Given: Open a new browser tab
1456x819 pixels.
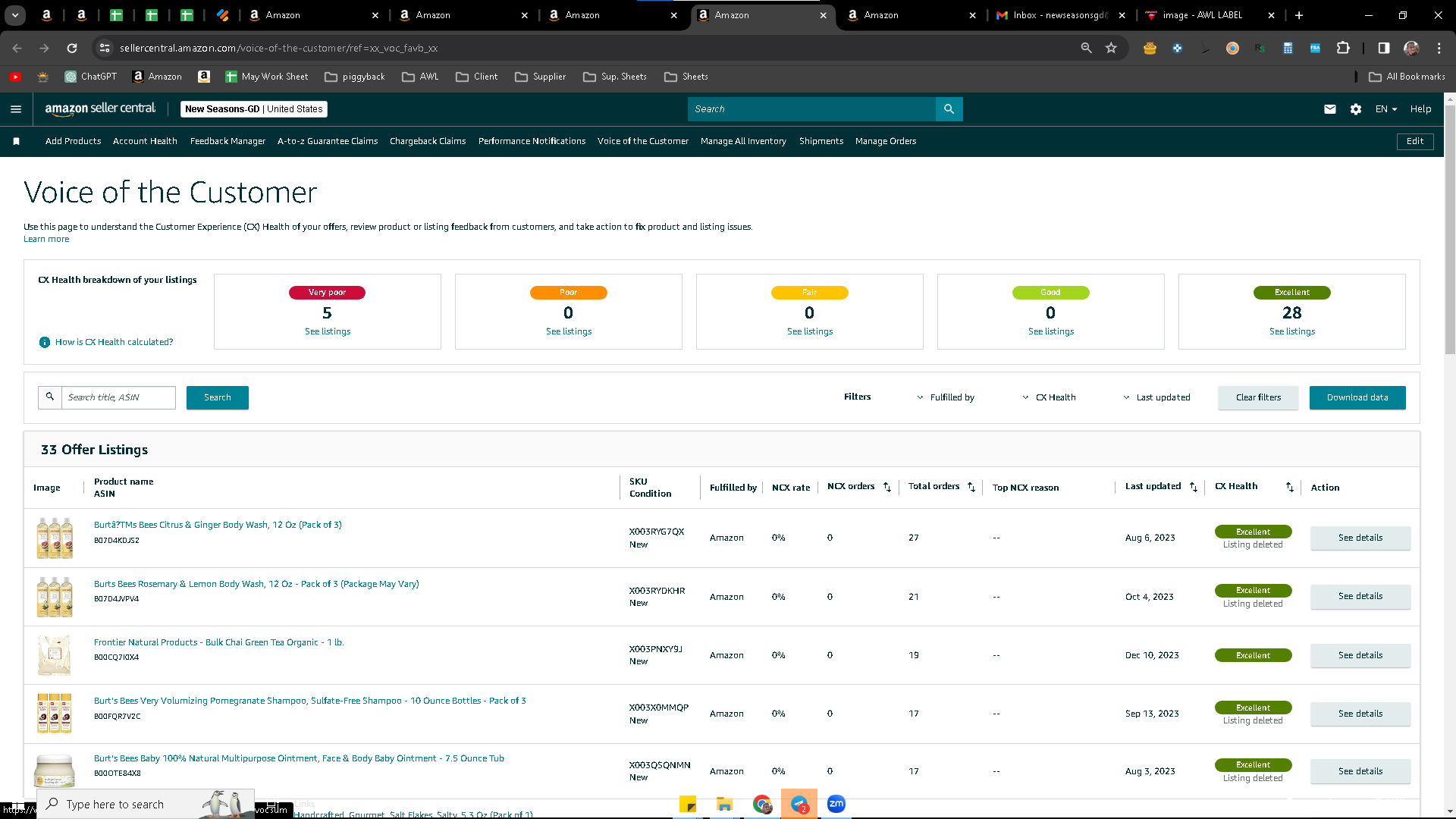Looking at the screenshot, I should pyautogui.click(x=1299, y=15).
